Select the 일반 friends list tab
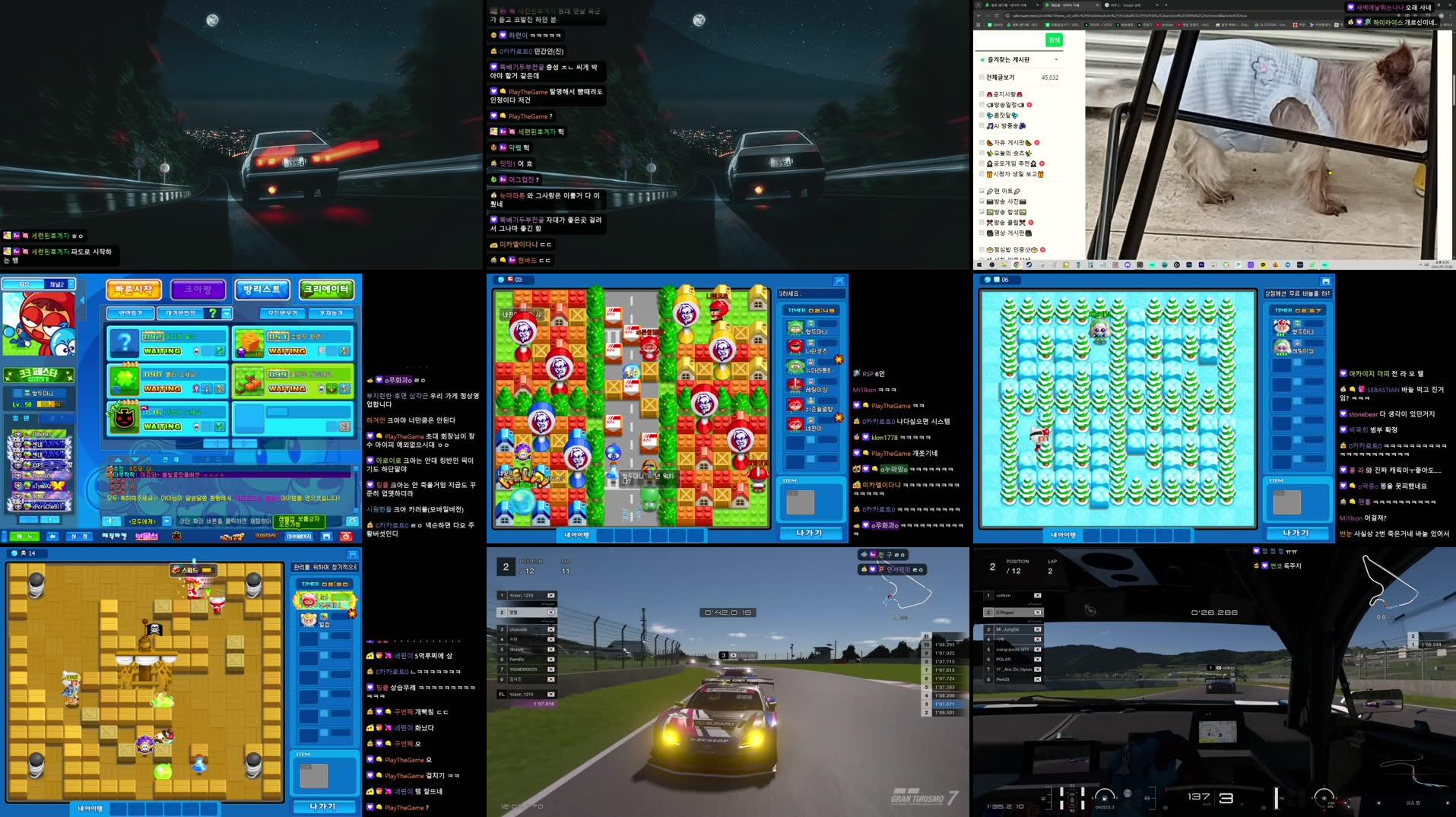The height and width of the screenshot is (817, 1456). tap(20, 419)
